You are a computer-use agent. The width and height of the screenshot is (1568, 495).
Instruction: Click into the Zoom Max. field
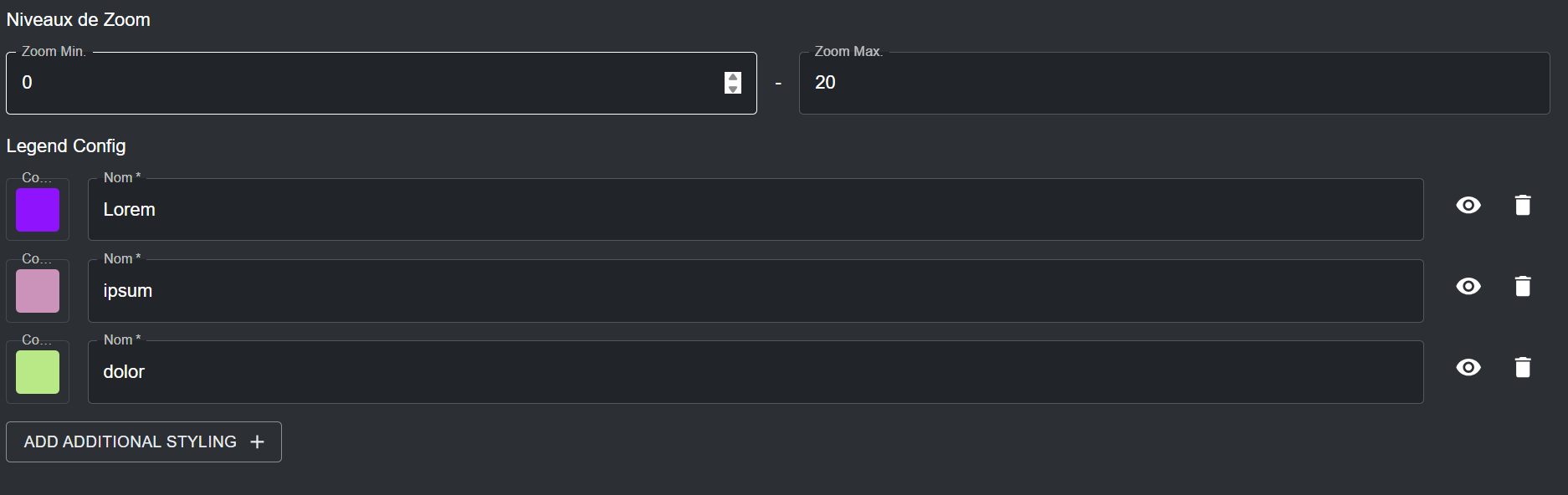(1171, 83)
